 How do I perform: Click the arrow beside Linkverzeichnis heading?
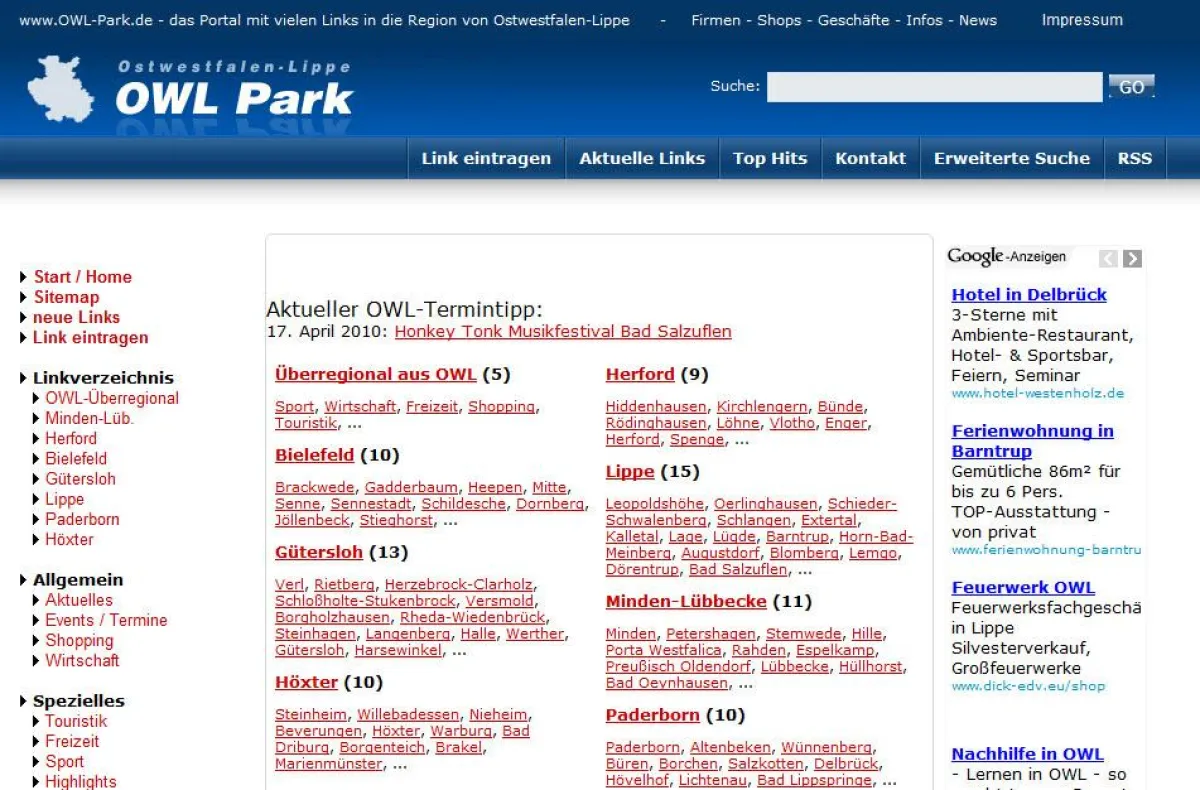[24, 378]
